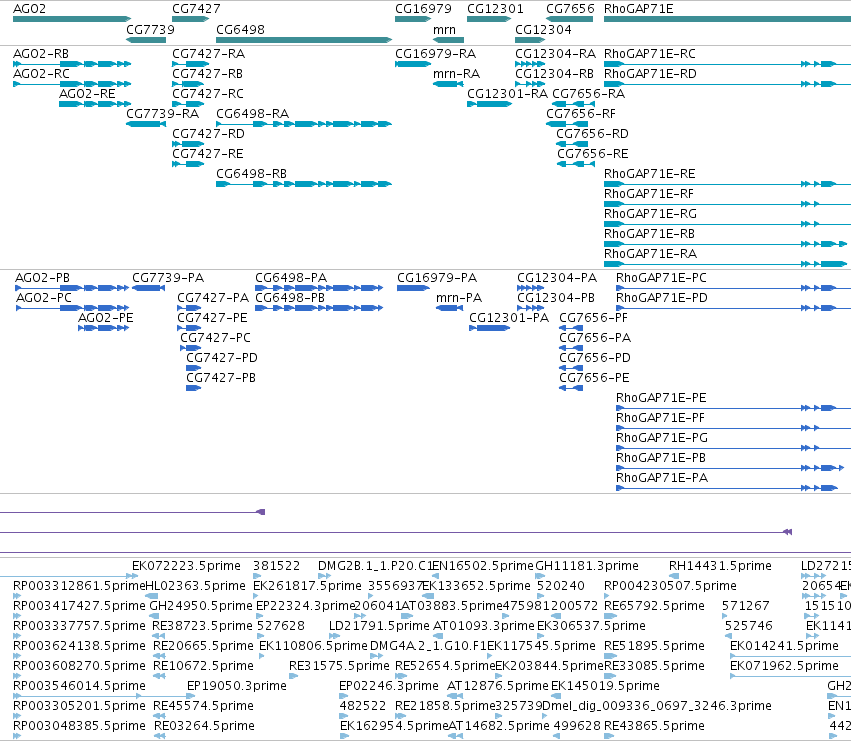This screenshot has height=741, width=851.
Task: Select transcript CG16979-RA
Action: [435, 54]
